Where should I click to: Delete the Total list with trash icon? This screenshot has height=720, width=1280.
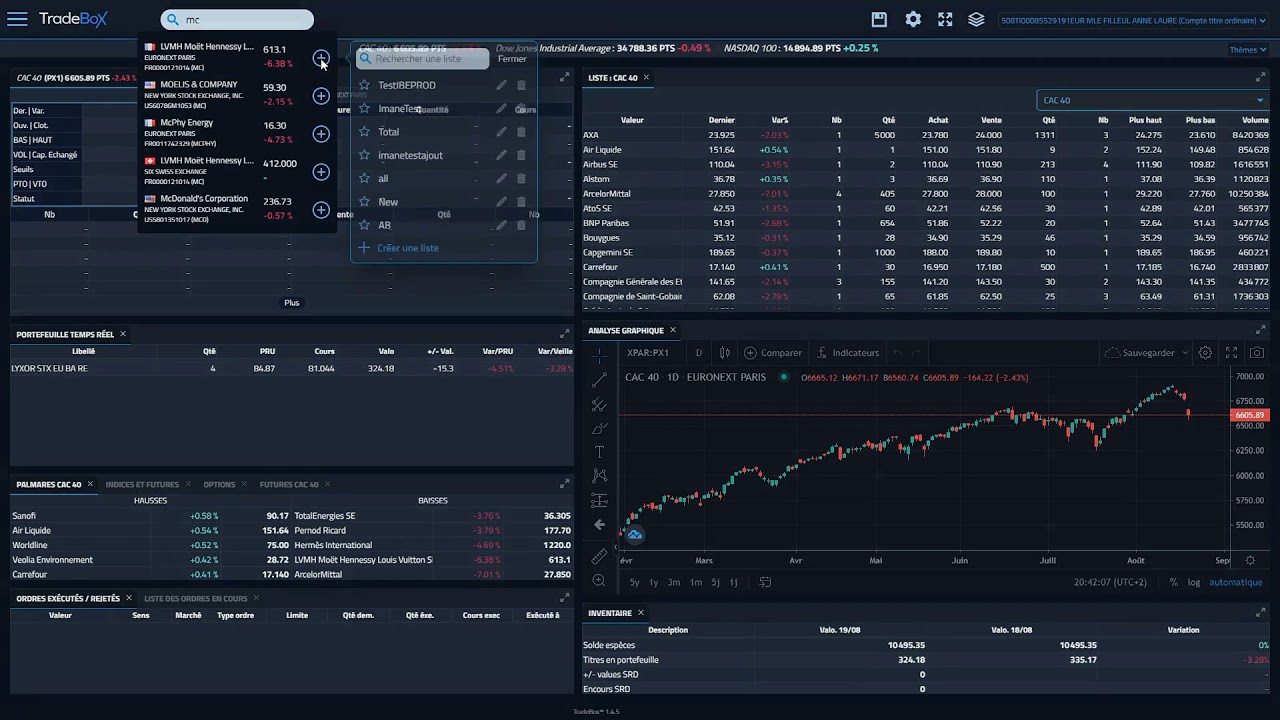coord(521,132)
